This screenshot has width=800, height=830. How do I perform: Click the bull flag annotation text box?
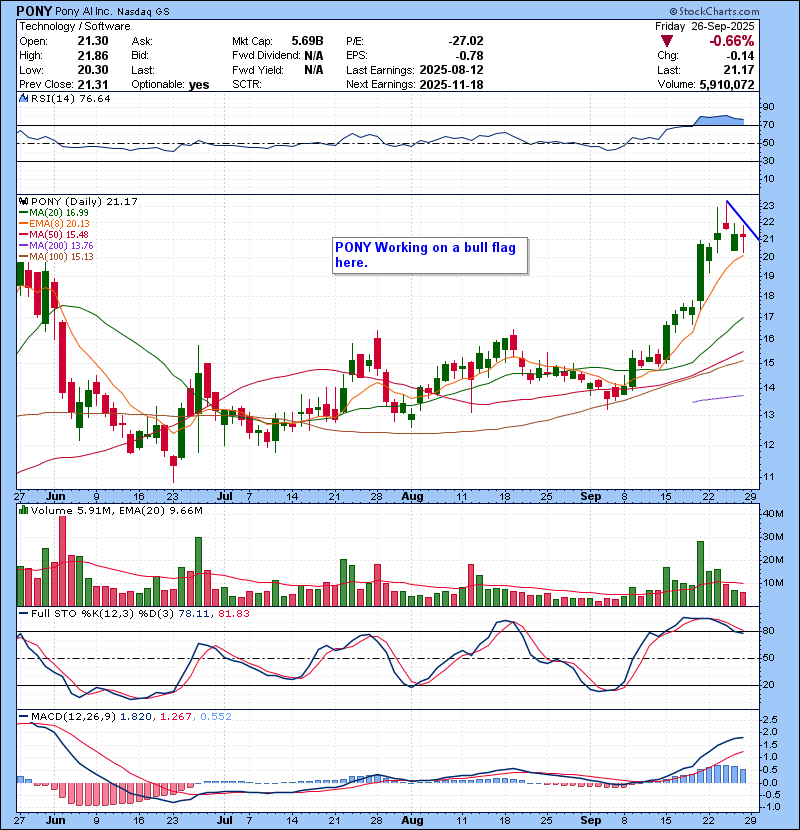[x=430, y=255]
